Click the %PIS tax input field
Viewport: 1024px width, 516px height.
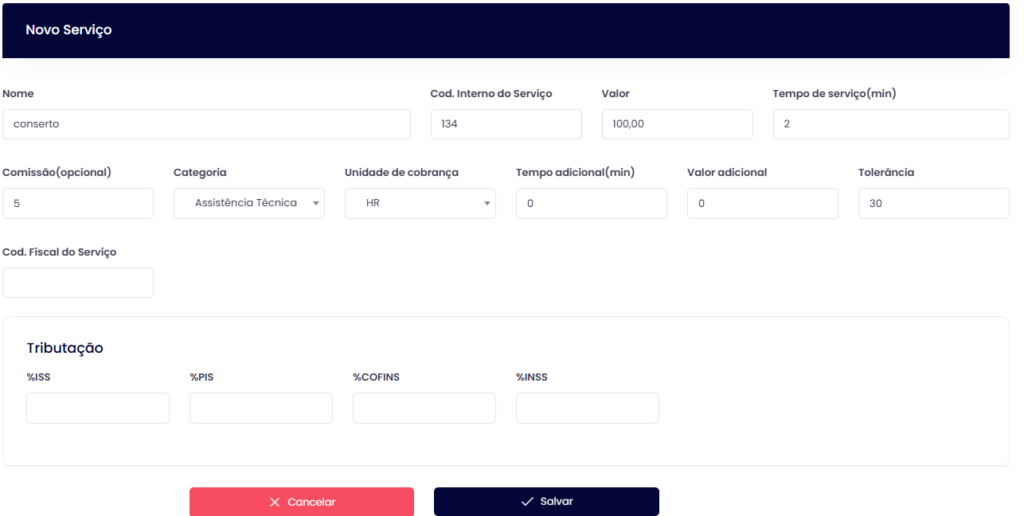tap(261, 408)
